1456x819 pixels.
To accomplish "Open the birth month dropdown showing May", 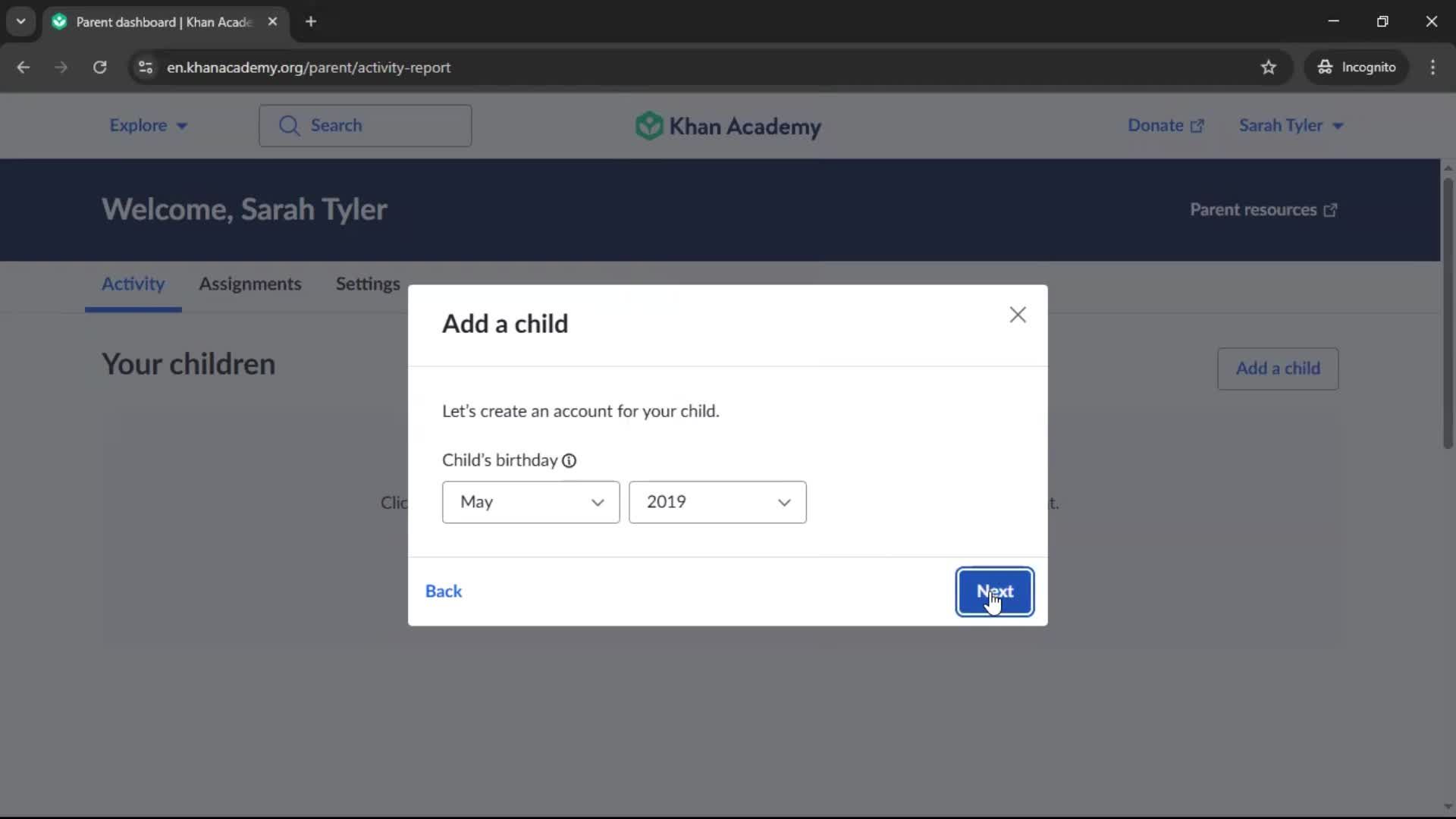I will [531, 502].
